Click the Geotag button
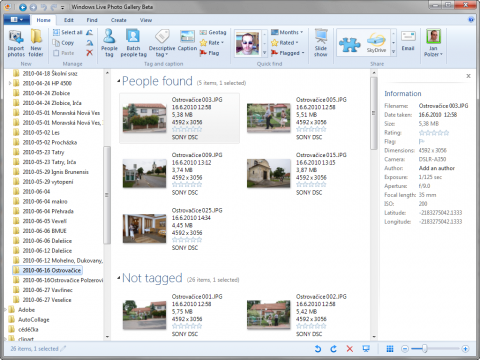This screenshot has height=360, width=480. pos(213,32)
